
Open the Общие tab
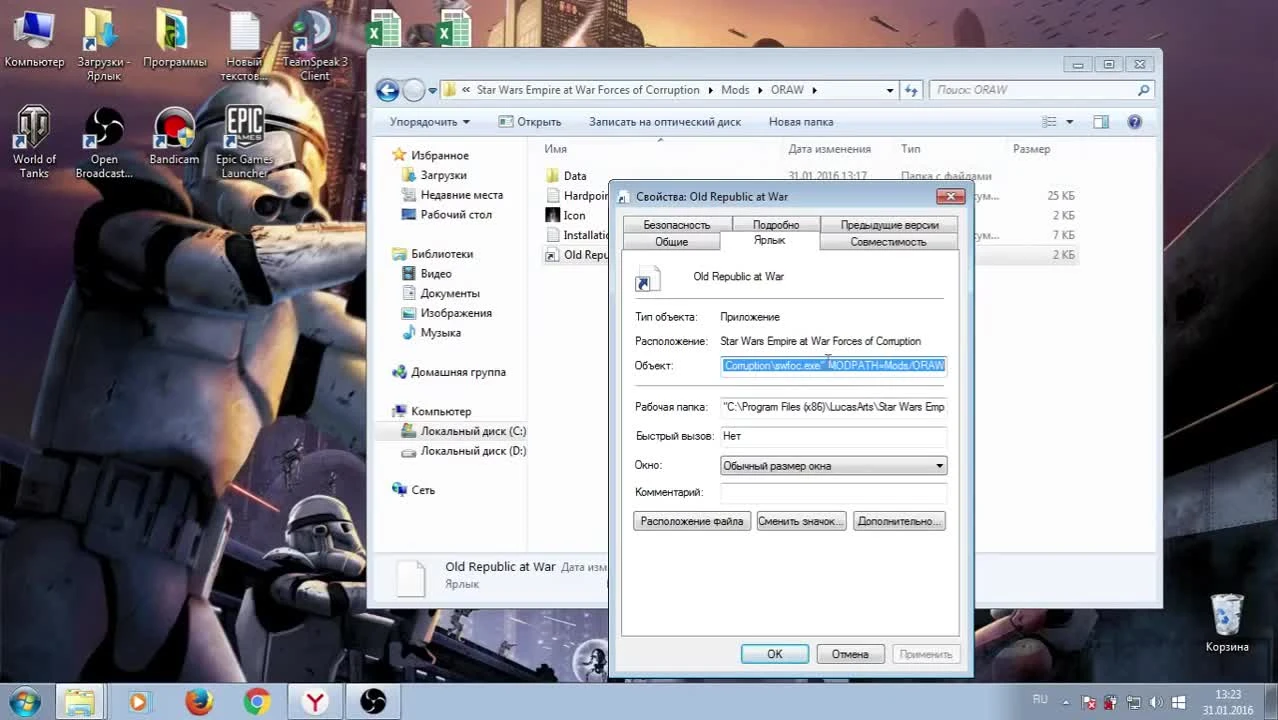[x=671, y=242]
